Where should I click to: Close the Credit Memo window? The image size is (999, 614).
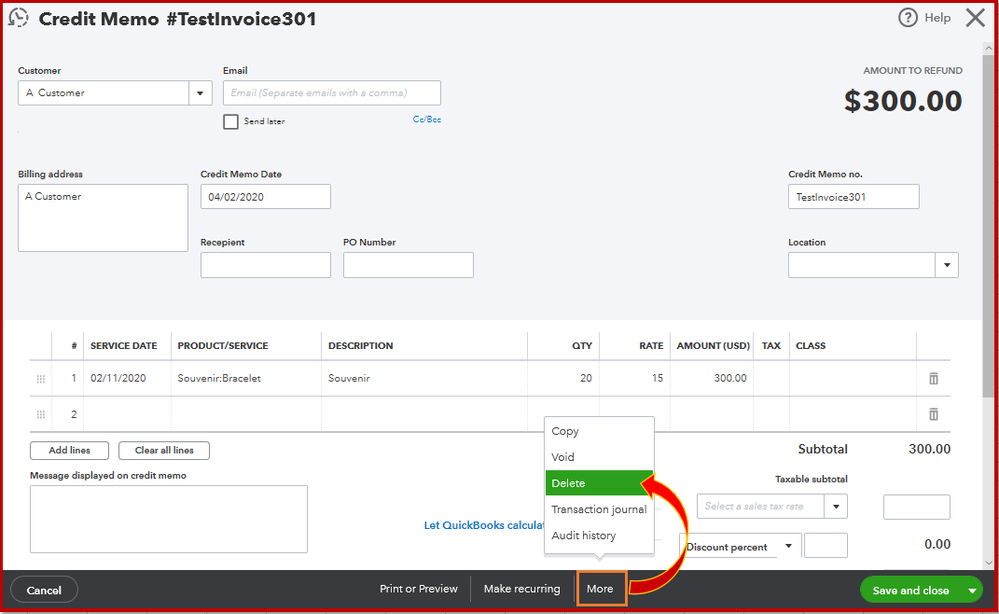[x=975, y=18]
